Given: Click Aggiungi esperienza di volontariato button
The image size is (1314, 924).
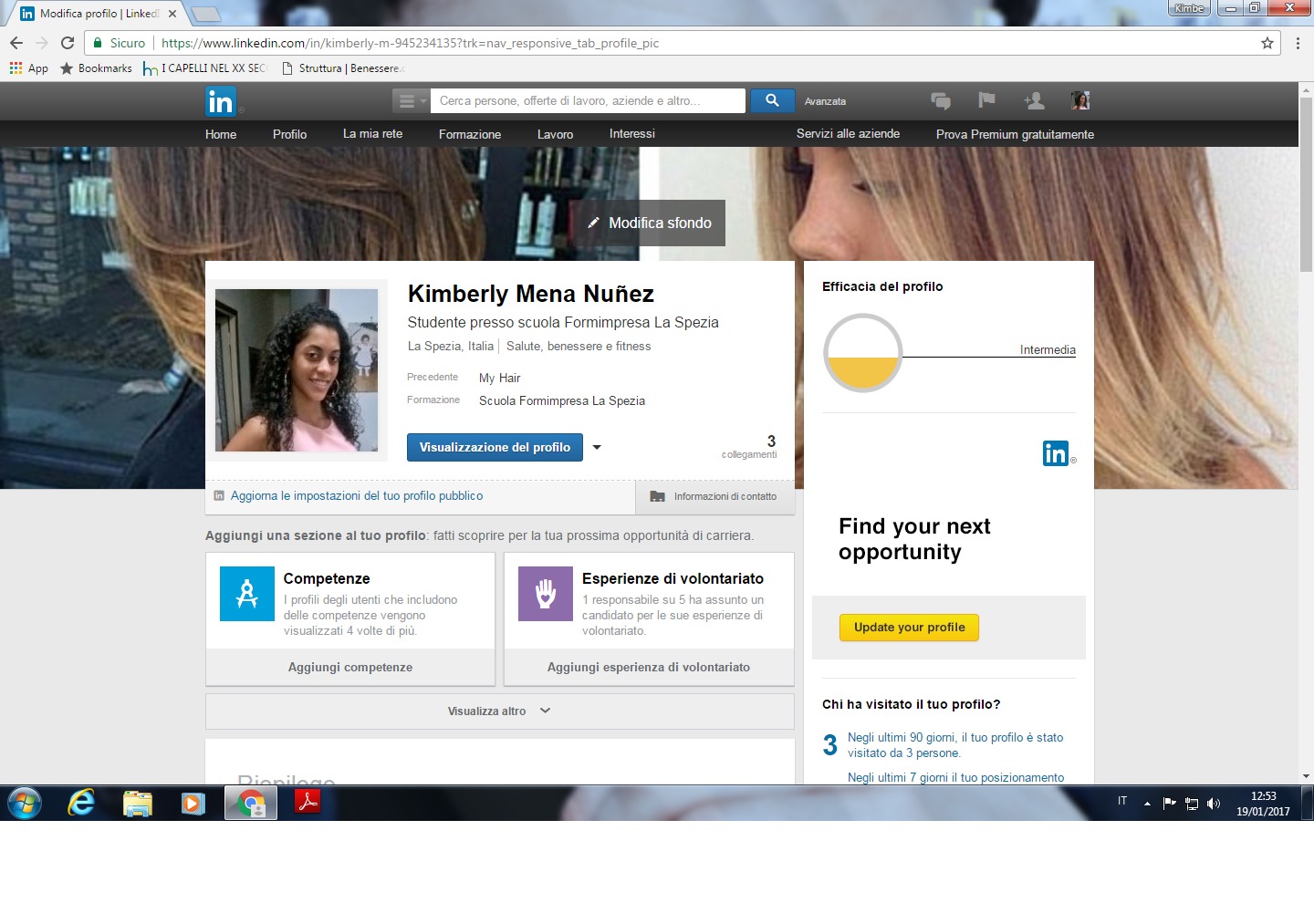Looking at the screenshot, I should click(x=649, y=668).
